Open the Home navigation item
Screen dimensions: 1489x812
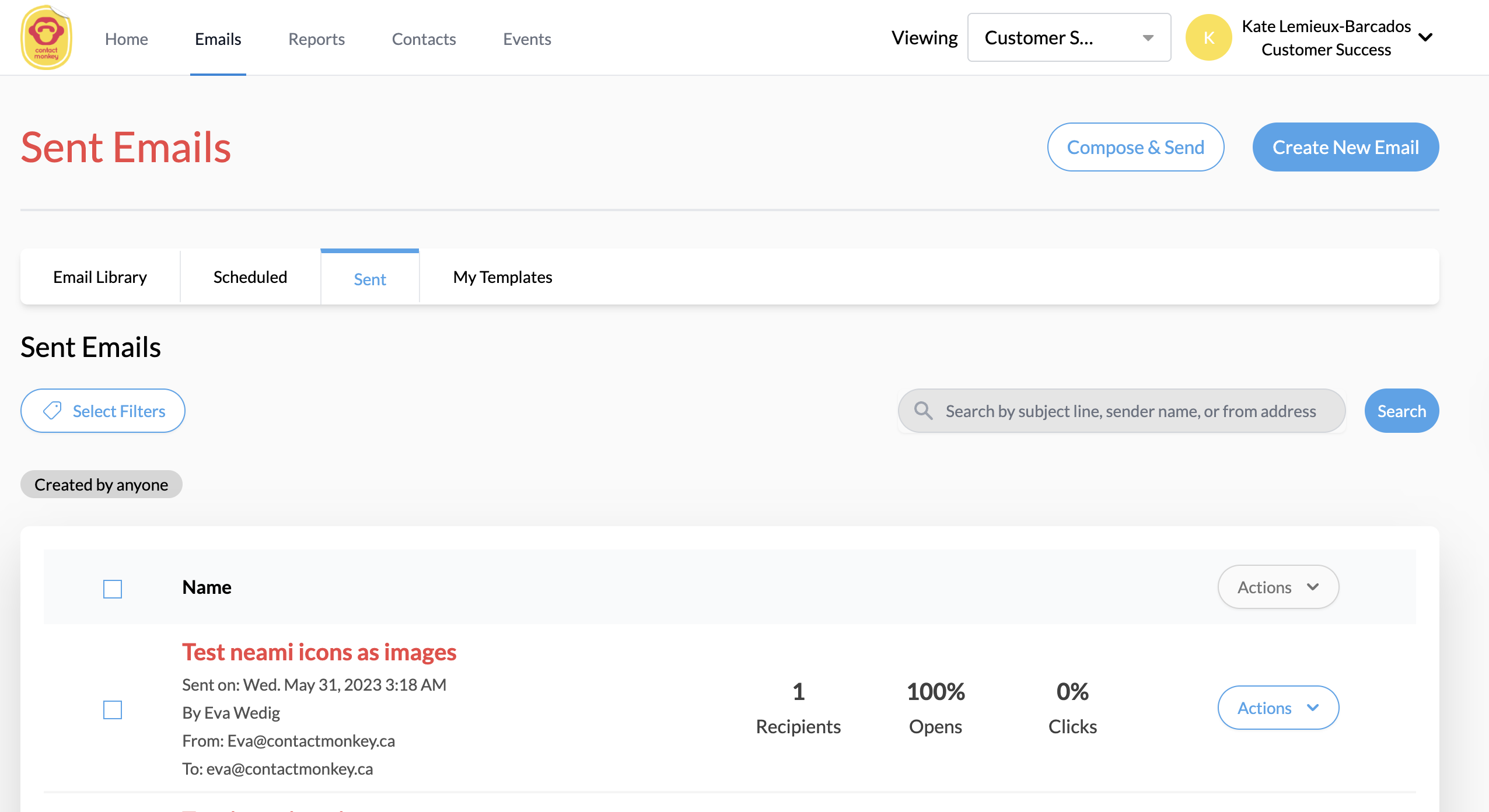point(127,38)
